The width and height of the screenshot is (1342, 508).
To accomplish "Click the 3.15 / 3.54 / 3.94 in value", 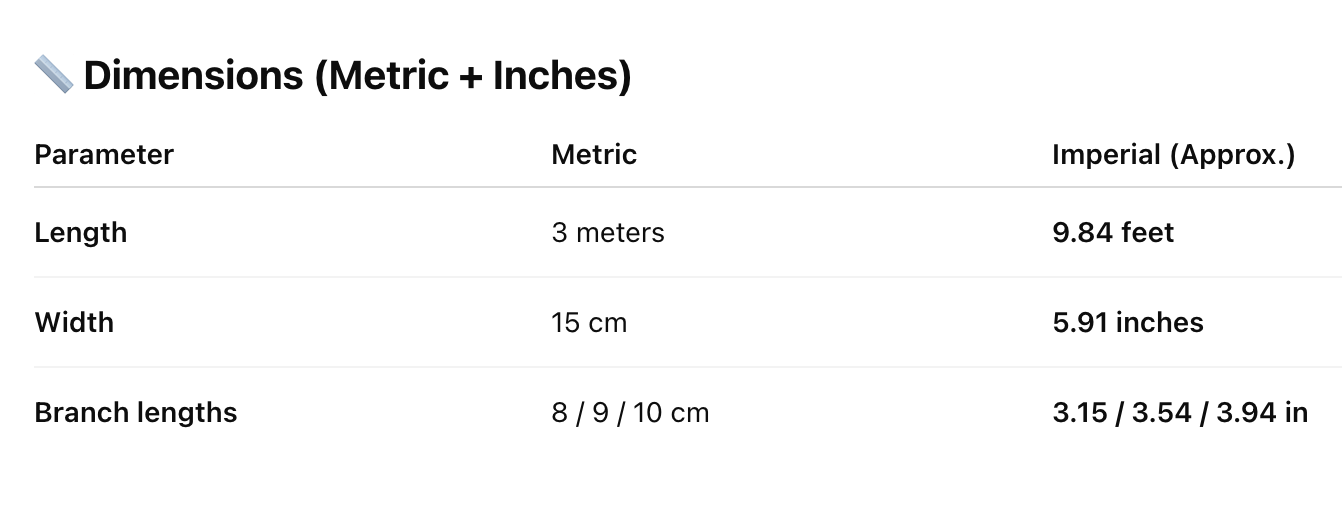I will point(1180,412).
